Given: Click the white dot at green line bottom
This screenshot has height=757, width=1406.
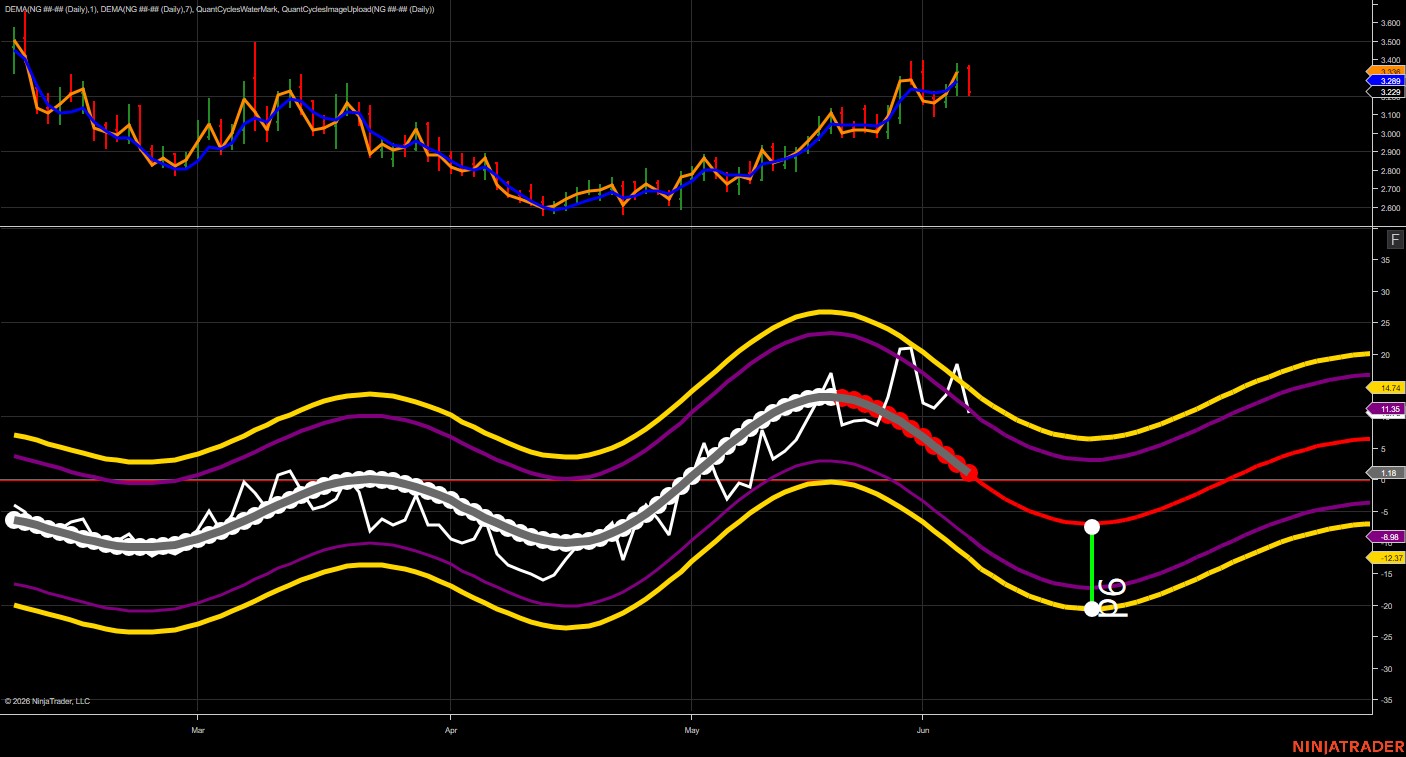Looking at the screenshot, I should coord(1092,608).
